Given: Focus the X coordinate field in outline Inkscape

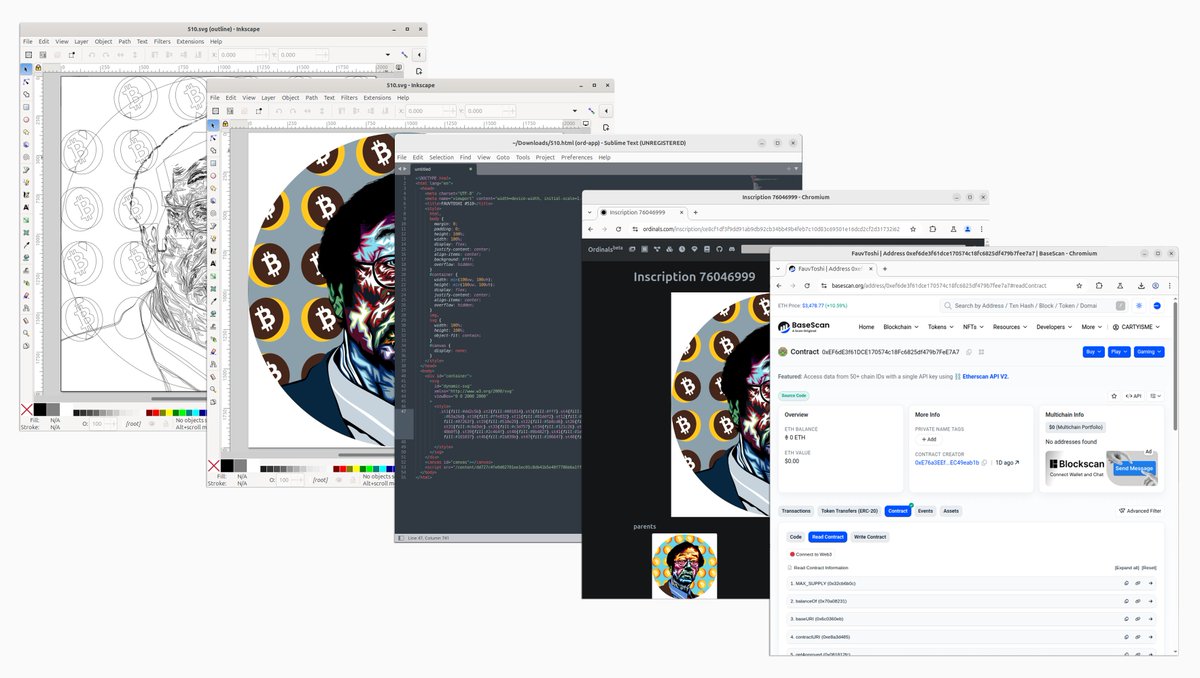Looking at the screenshot, I should pyautogui.click(x=243, y=55).
